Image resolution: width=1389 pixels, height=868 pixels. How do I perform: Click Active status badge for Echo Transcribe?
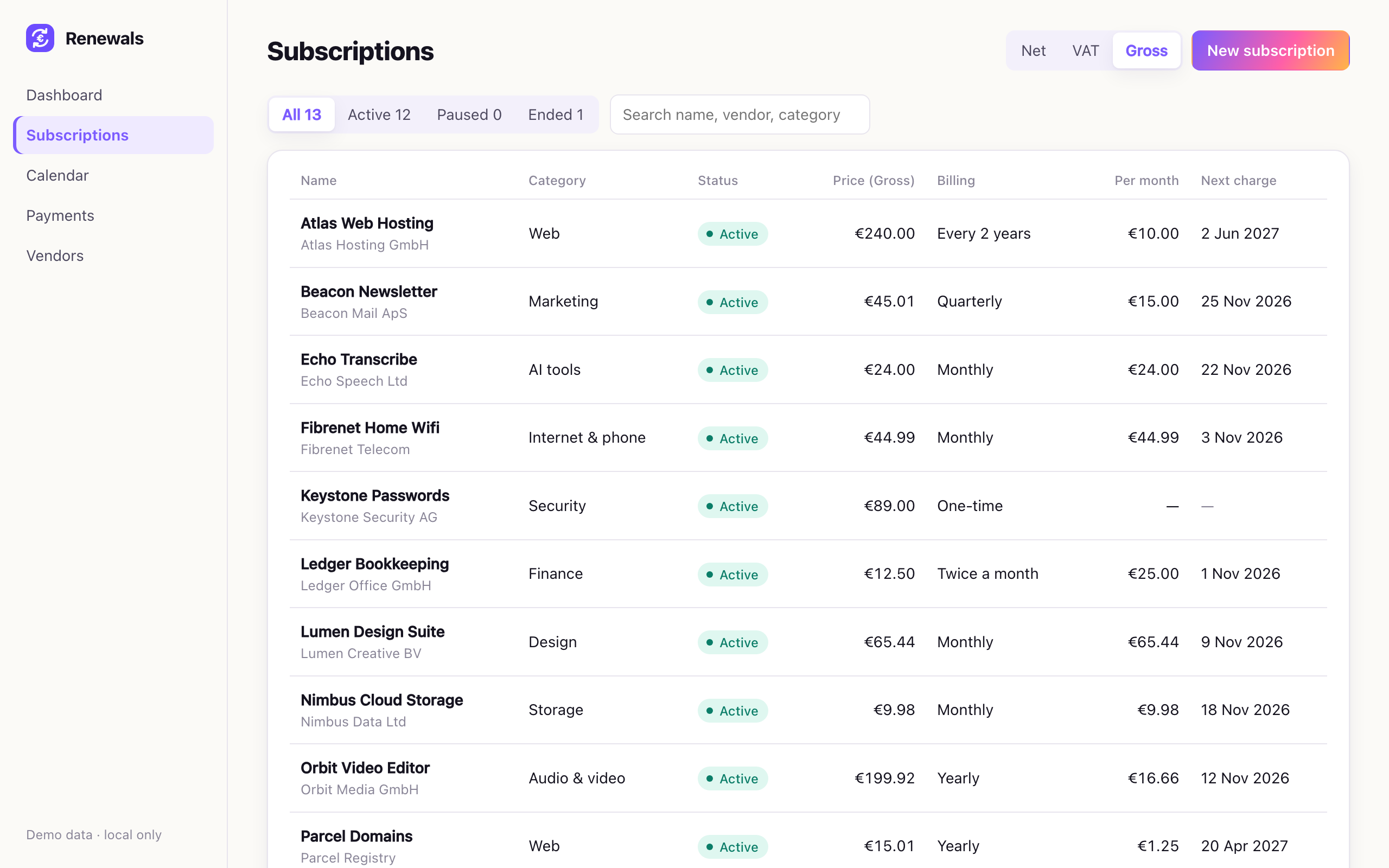tap(732, 369)
